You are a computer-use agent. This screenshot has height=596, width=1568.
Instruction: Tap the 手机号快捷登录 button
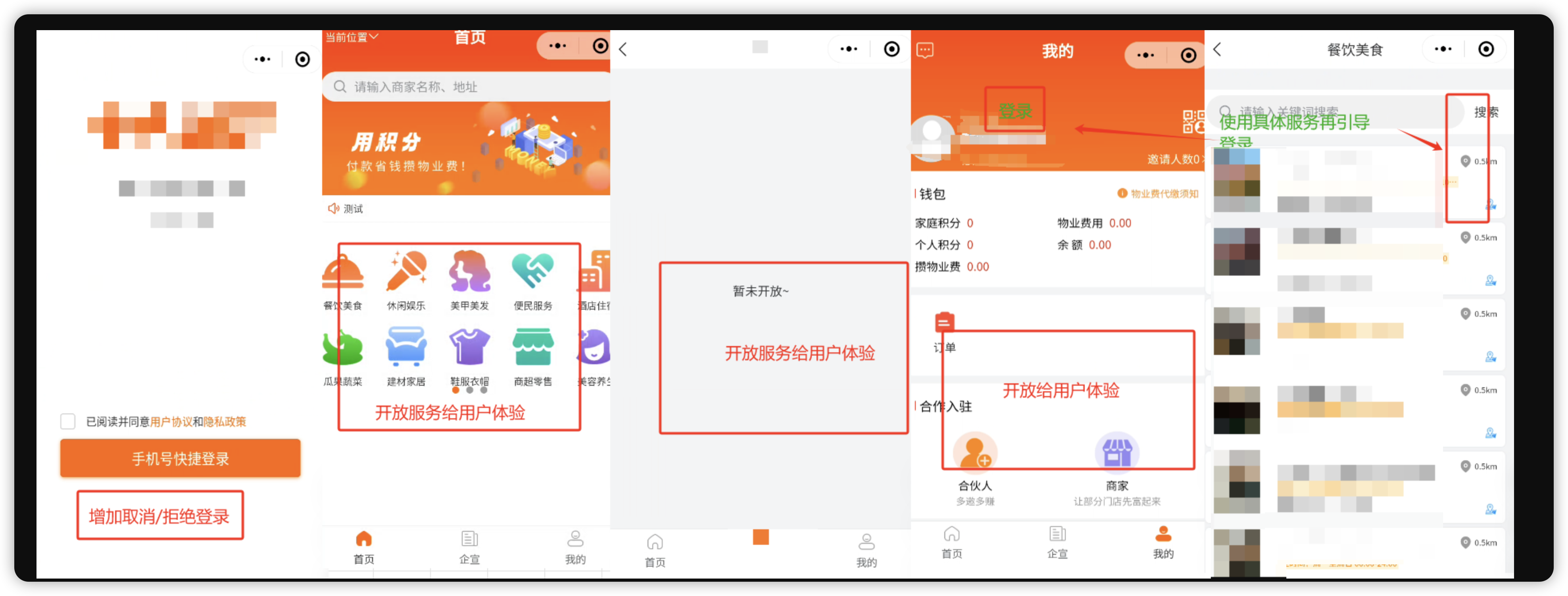(180, 458)
